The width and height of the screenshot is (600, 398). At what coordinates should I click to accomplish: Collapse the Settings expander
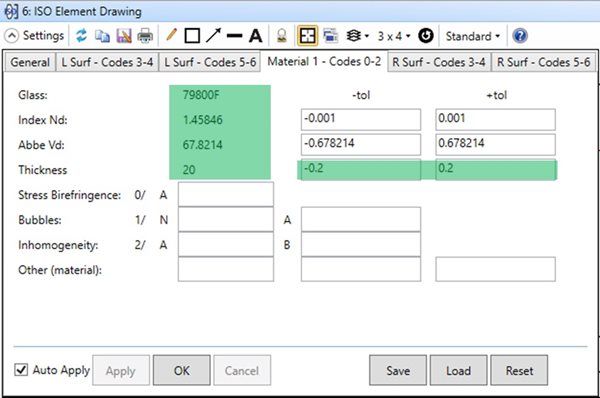(x=11, y=36)
